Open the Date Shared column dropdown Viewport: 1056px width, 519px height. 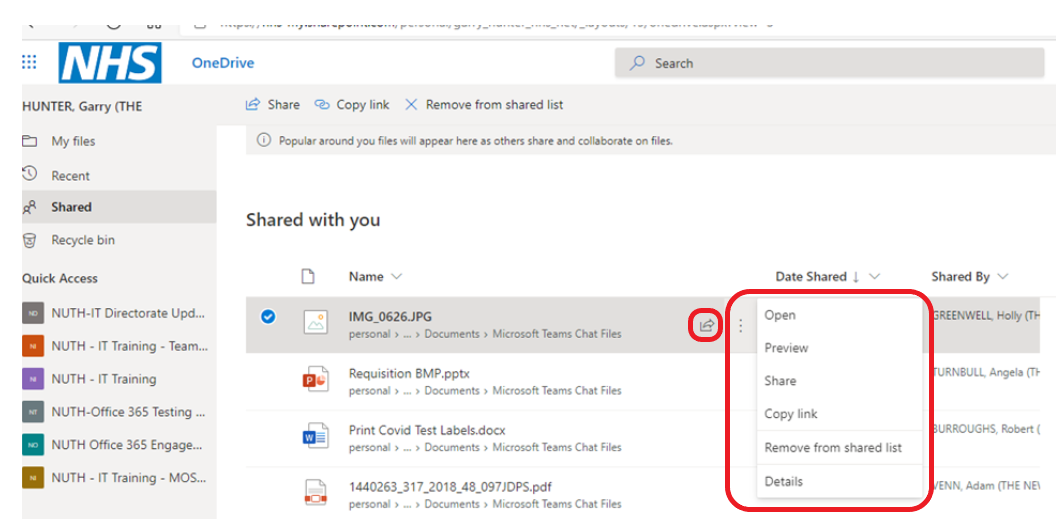point(875,277)
